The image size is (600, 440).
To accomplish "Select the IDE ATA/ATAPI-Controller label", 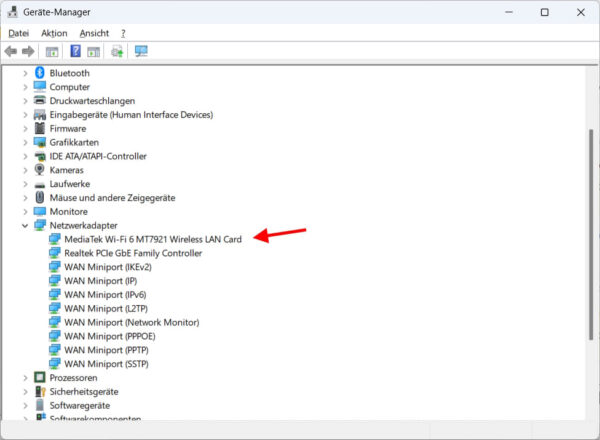I will (x=98, y=156).
